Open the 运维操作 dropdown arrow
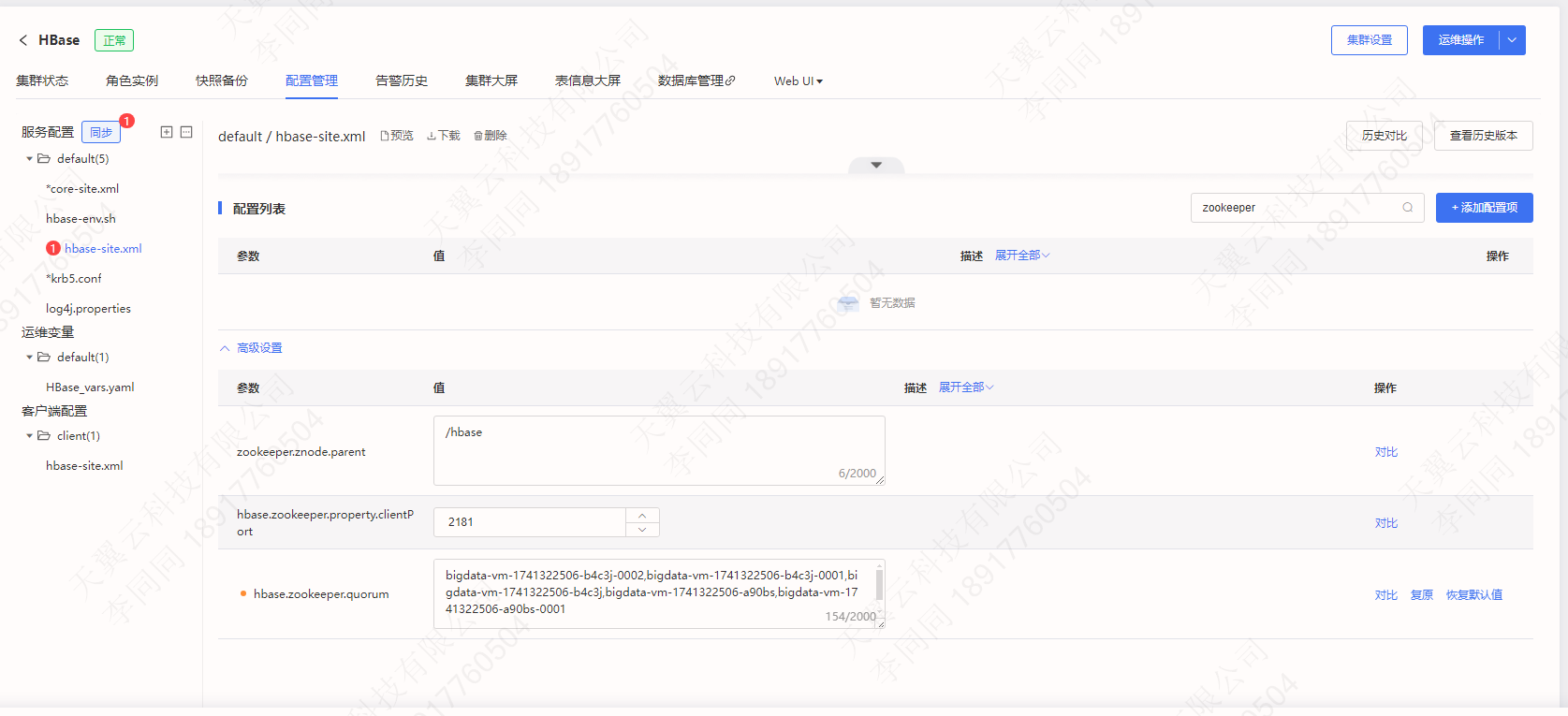This screenshot has width=1568, height=716. coord(1512,40)
